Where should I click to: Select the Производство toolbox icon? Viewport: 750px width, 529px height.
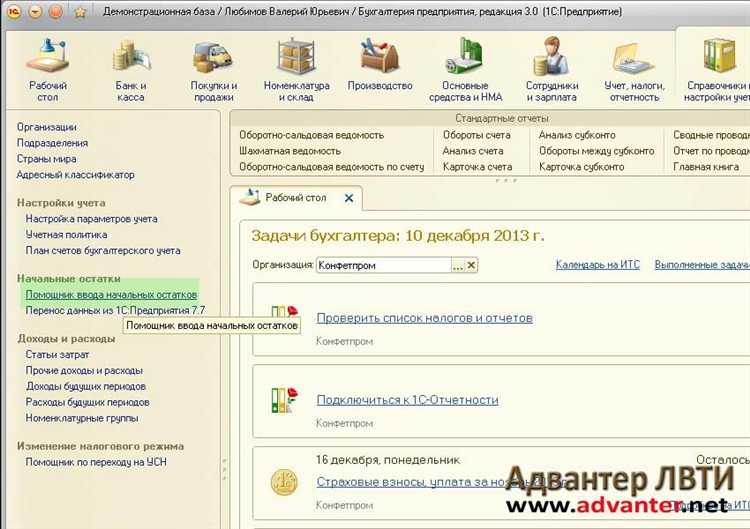pyautogui.click(x=380, y=60)
